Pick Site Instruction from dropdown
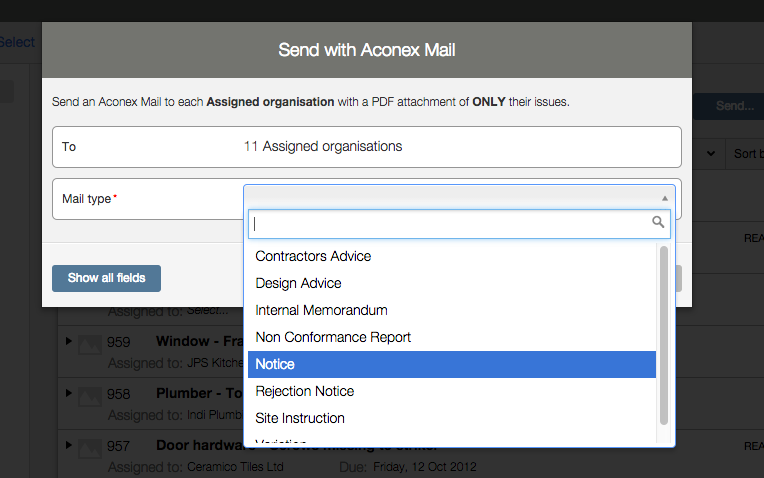764x478 pixels. point(452,418)
